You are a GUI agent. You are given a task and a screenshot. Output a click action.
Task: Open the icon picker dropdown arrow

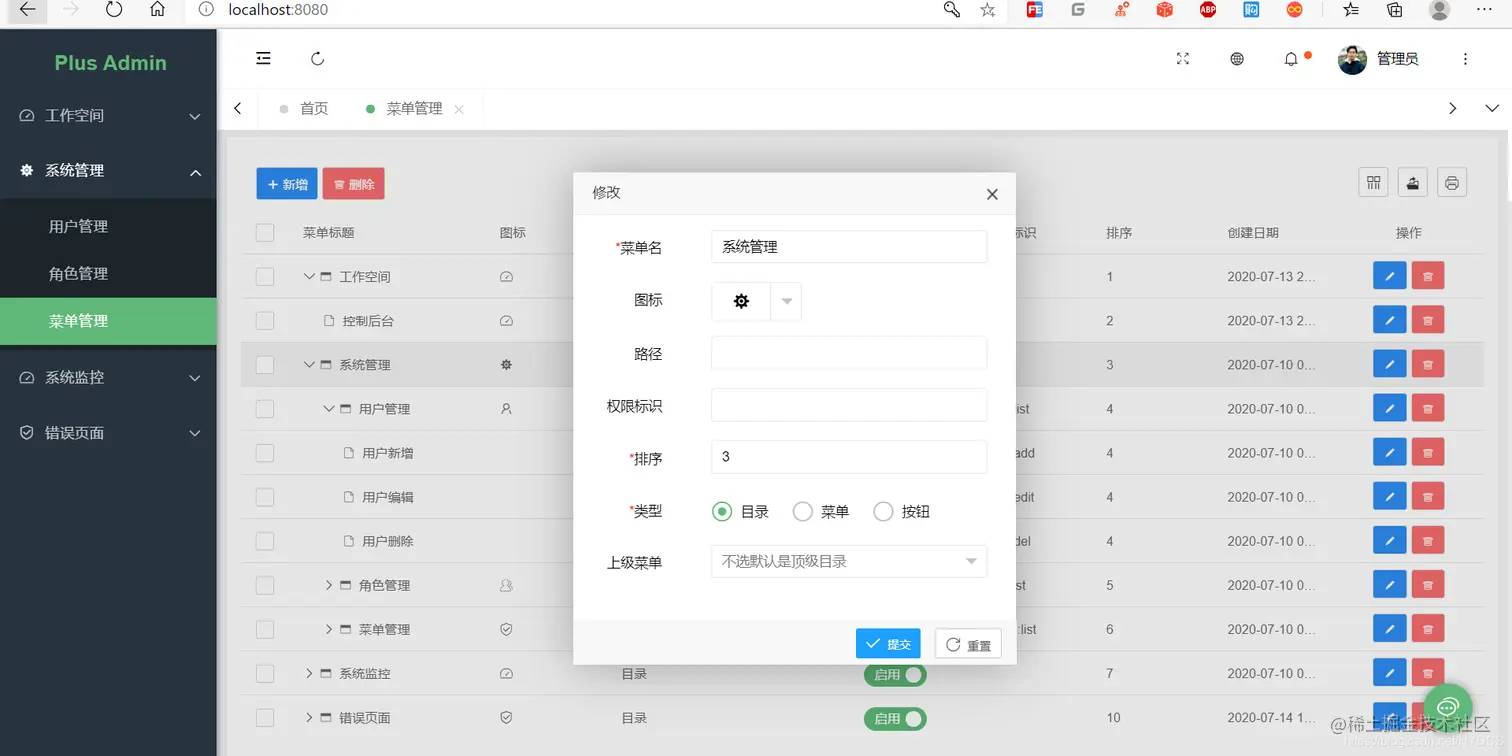point(786,301)
